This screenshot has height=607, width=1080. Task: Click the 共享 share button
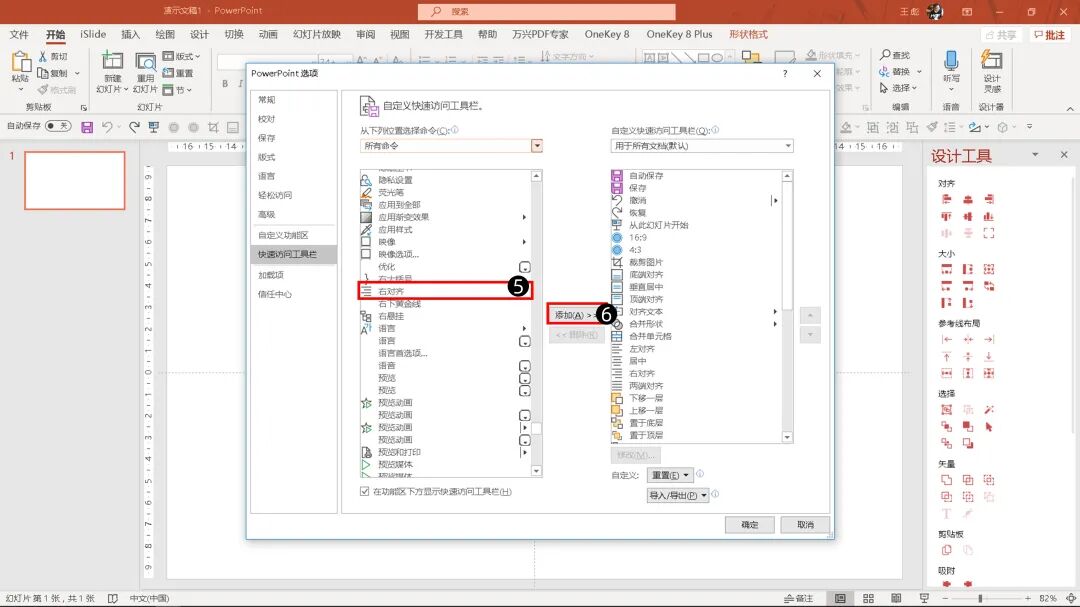(1001, 35)
